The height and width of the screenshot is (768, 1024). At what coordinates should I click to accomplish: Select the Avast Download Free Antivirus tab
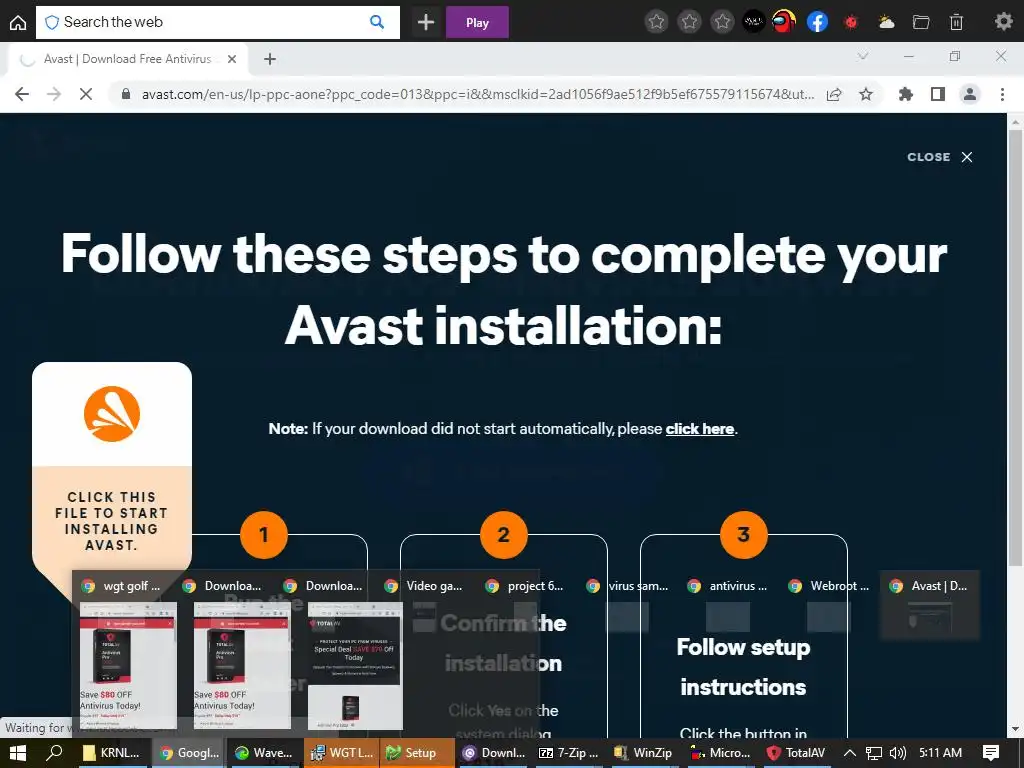pyautogui.click(x=127, y=59)
